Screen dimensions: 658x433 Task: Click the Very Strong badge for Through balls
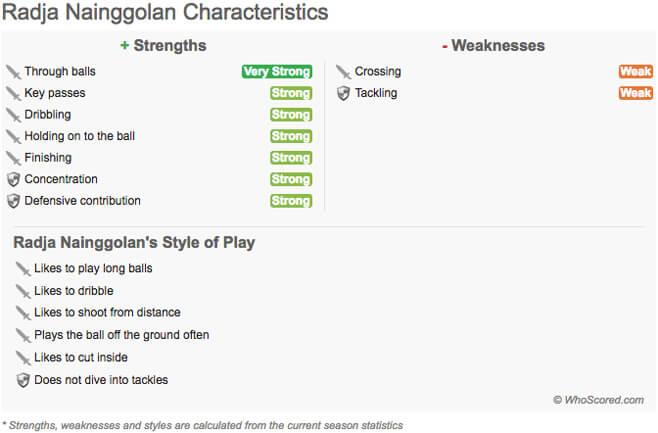coord(276,72)
